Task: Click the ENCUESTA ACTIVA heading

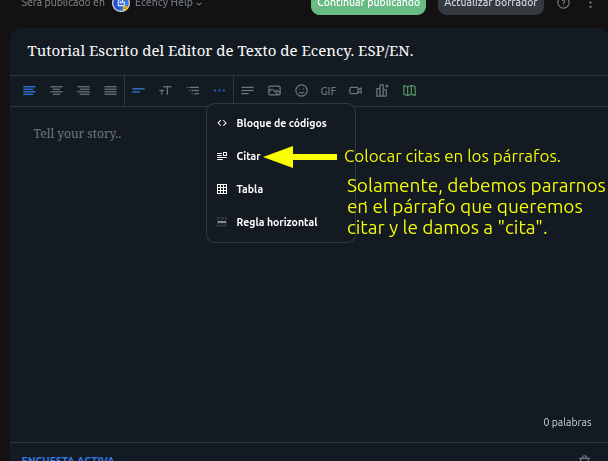Action: (x=68, y=458)
